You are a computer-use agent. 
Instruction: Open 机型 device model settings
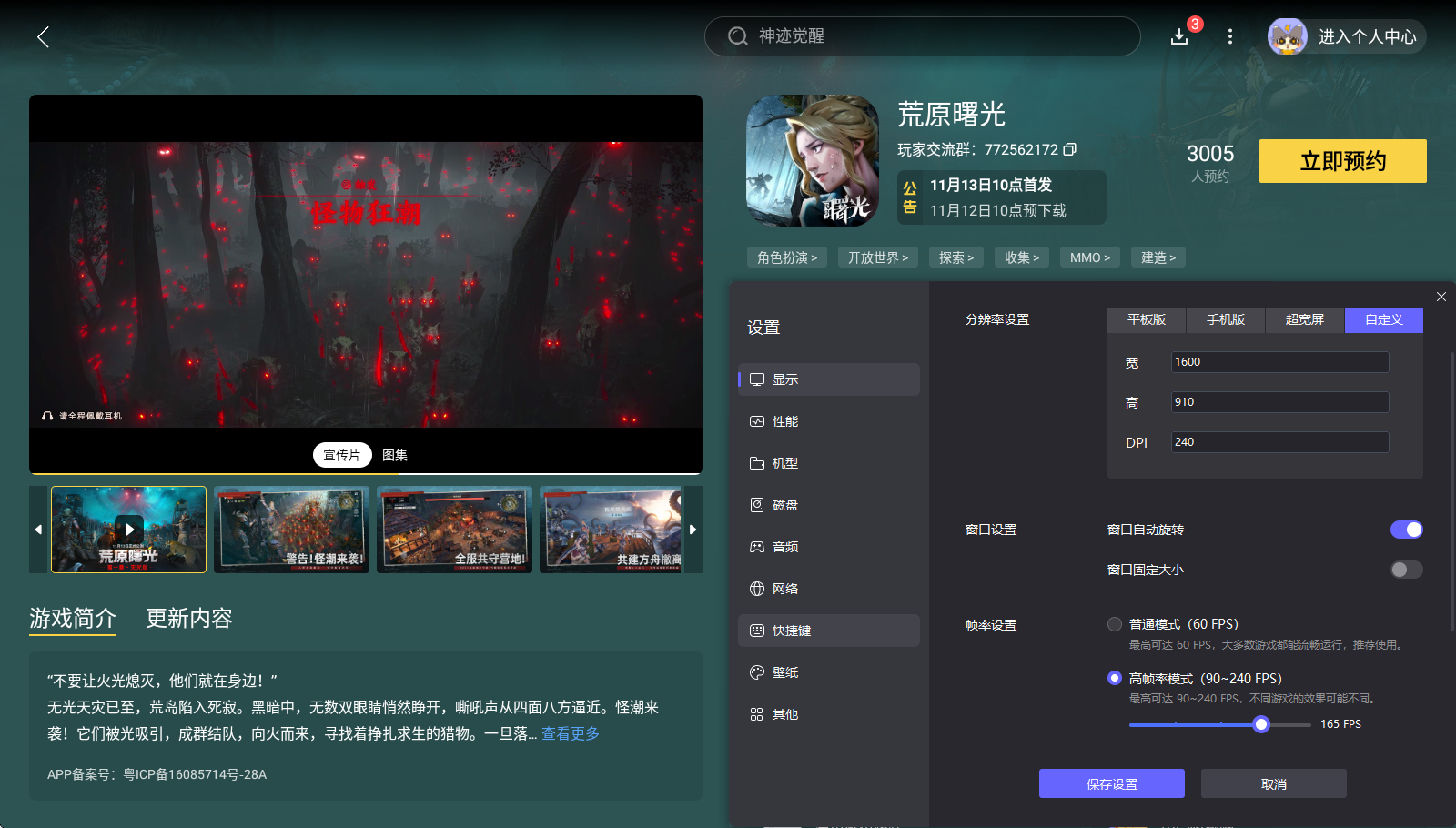pos(829,463)
